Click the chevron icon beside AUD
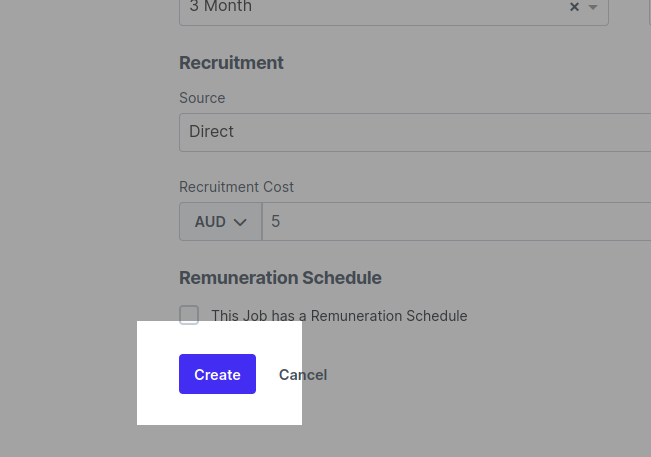651x457 pixels. coord(240,222)
